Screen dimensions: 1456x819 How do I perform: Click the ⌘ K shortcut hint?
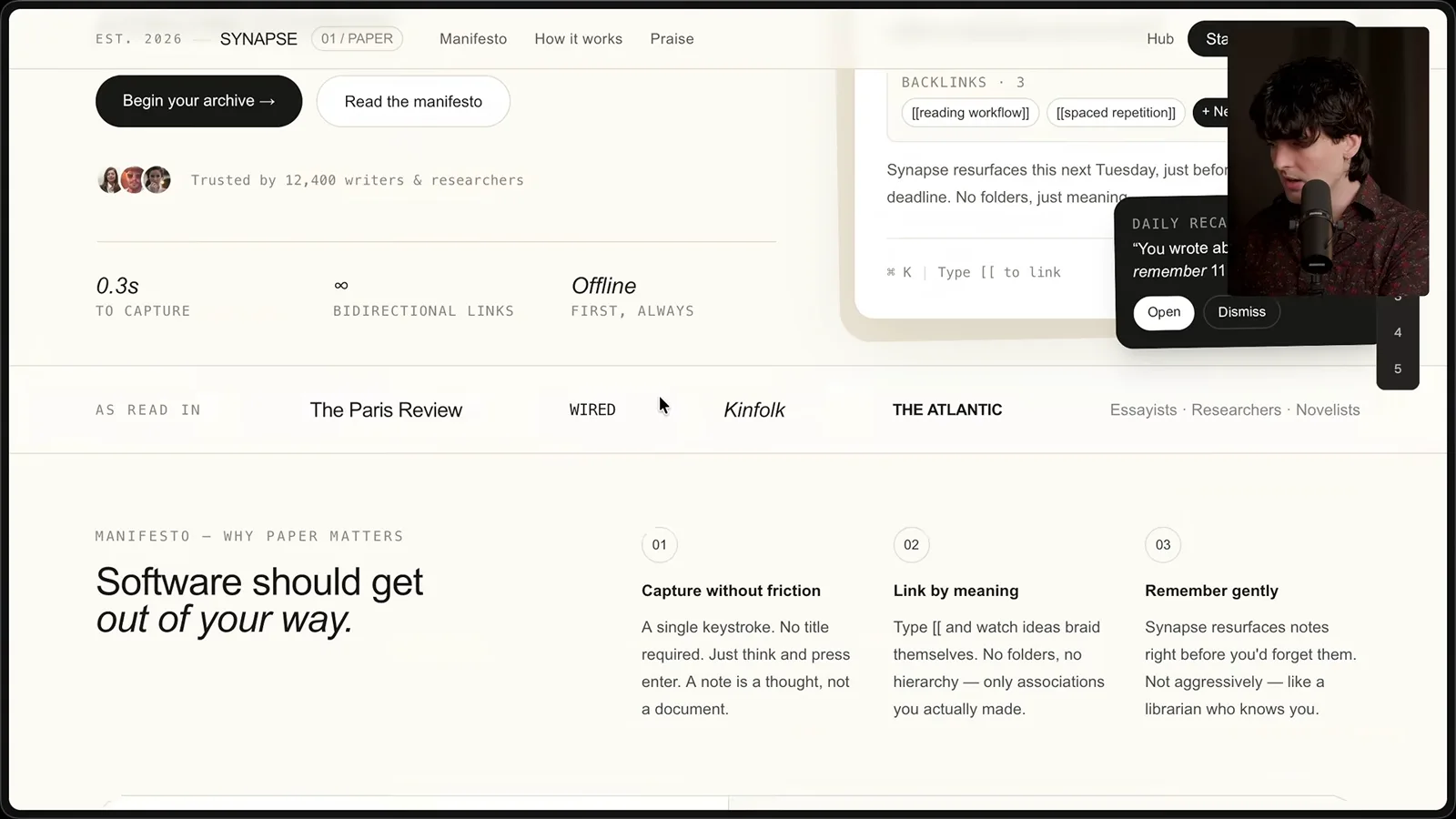pos(899,272)
